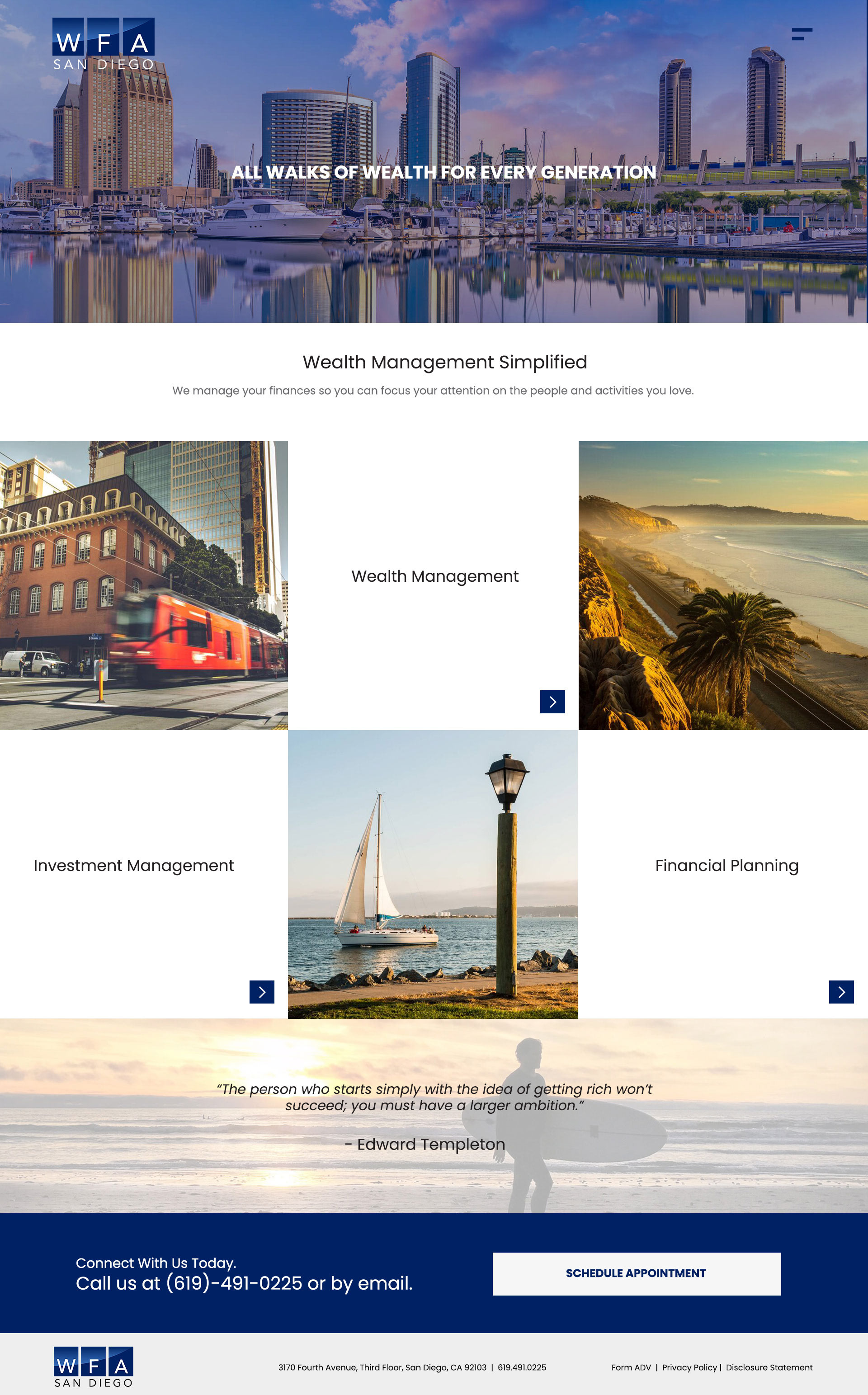Click the Fourth Avenue footer address

point(382,1367)
